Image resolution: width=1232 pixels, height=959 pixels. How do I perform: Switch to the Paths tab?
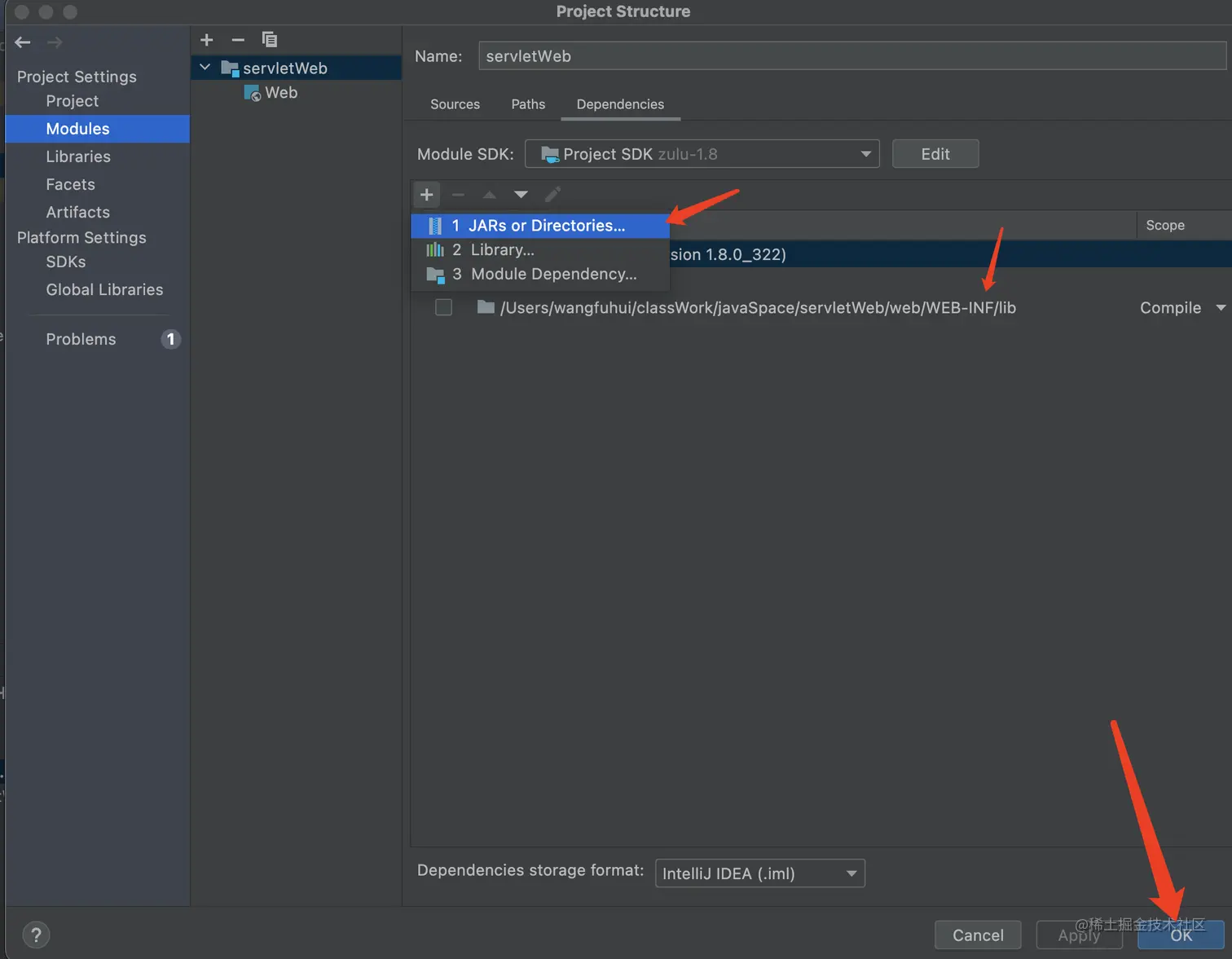click(528, 104)
